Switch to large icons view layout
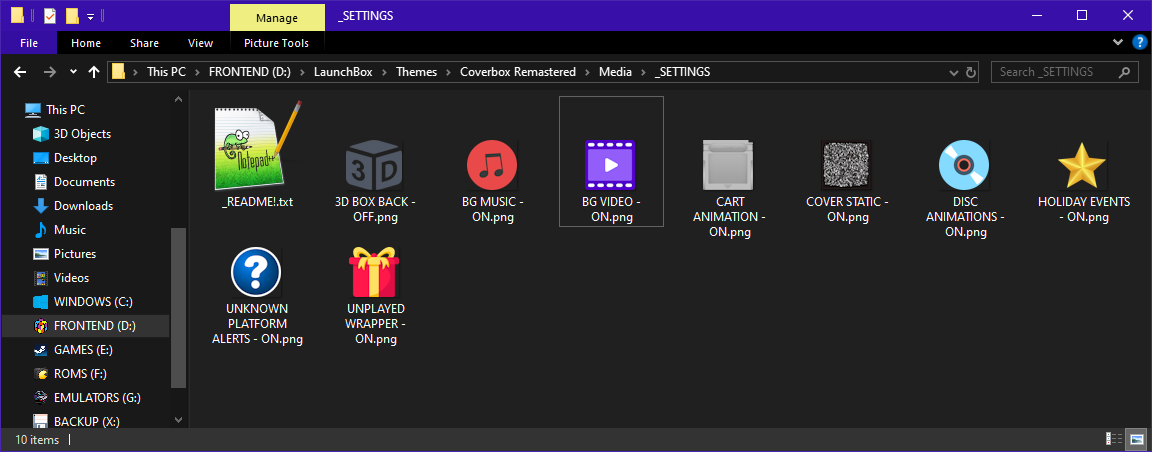The image size is (1152, 452). (x=1136, y=439)
